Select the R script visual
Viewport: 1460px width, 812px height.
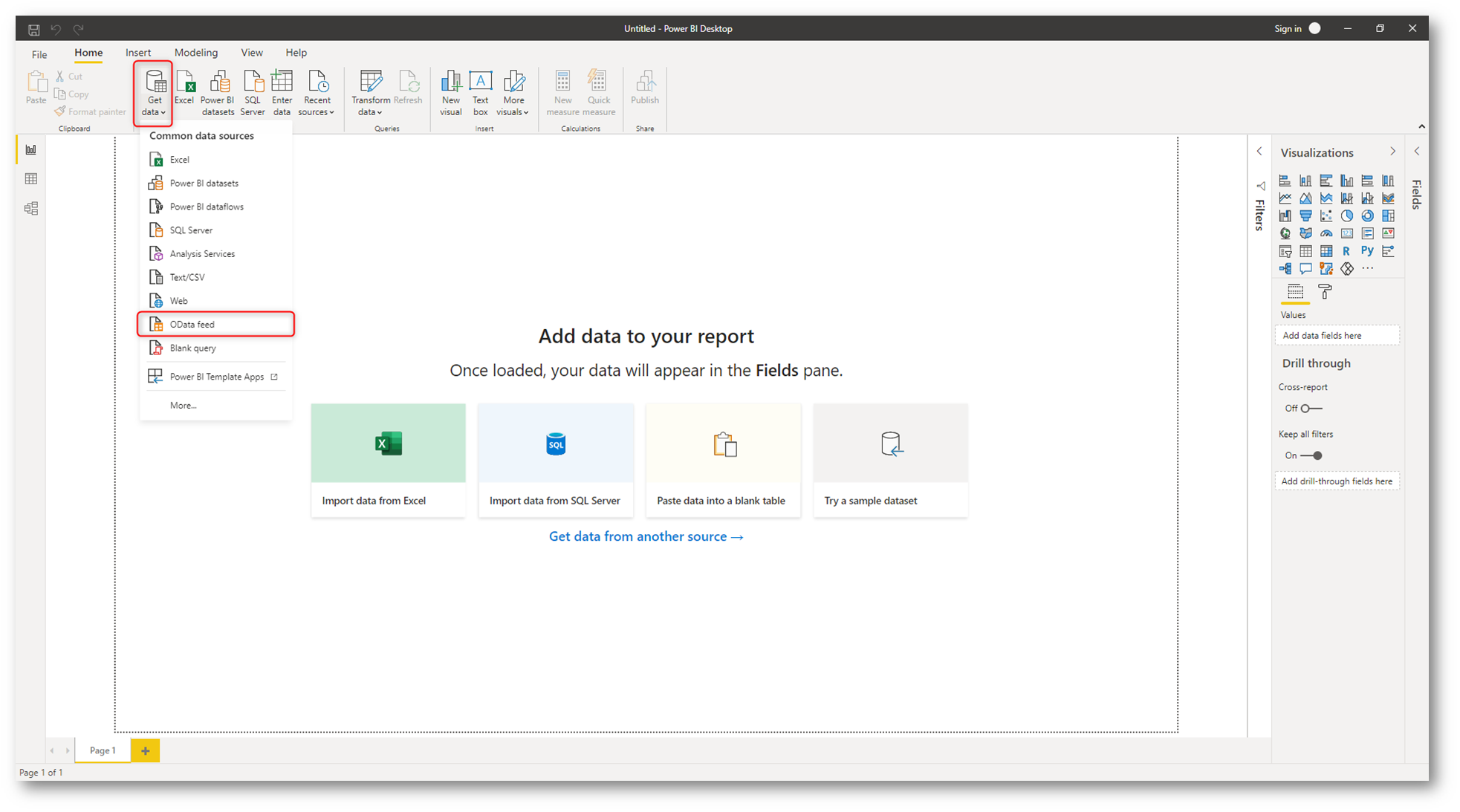tap(1347, 251)
